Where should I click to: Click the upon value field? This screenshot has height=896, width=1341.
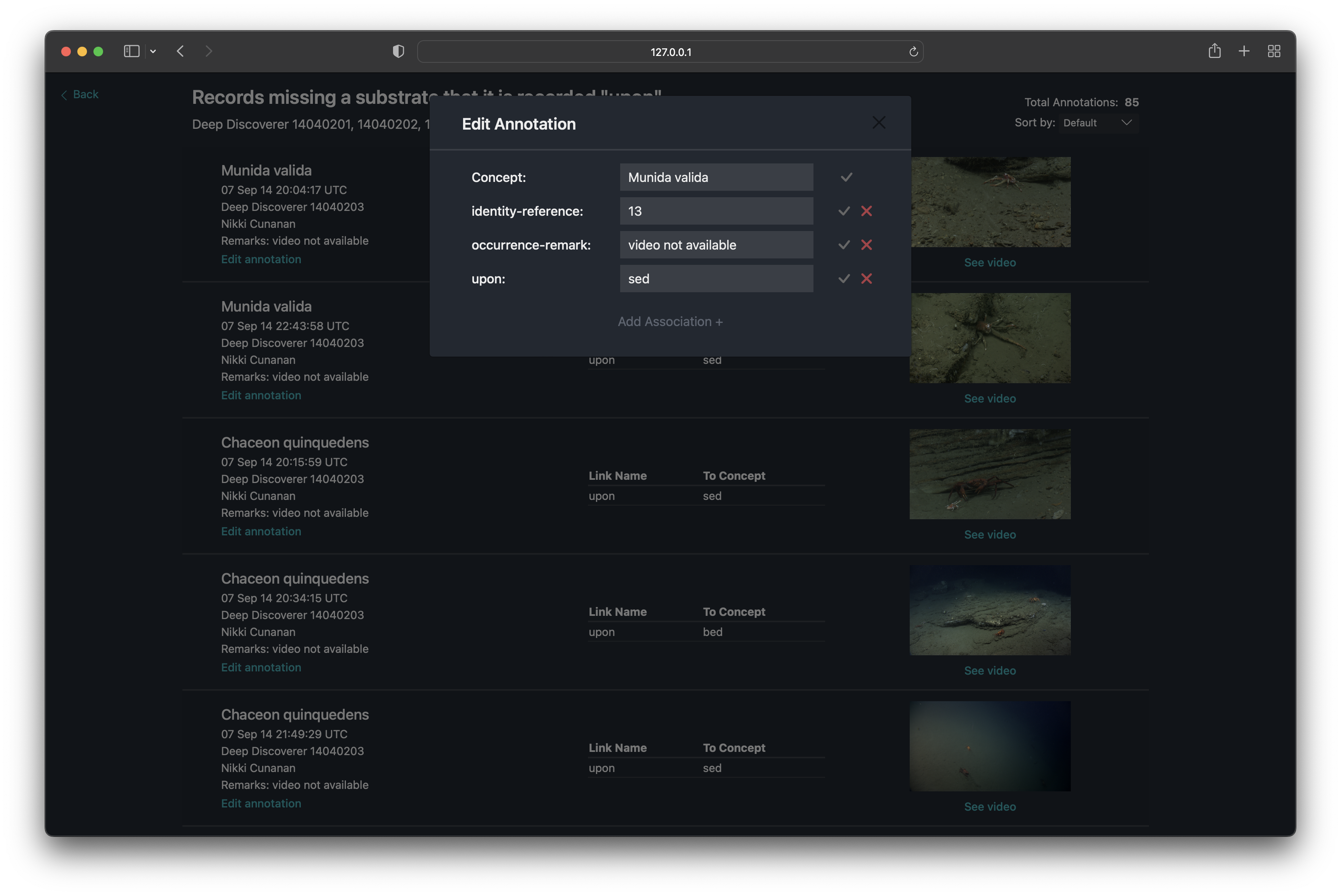click(x=716, y=278)
